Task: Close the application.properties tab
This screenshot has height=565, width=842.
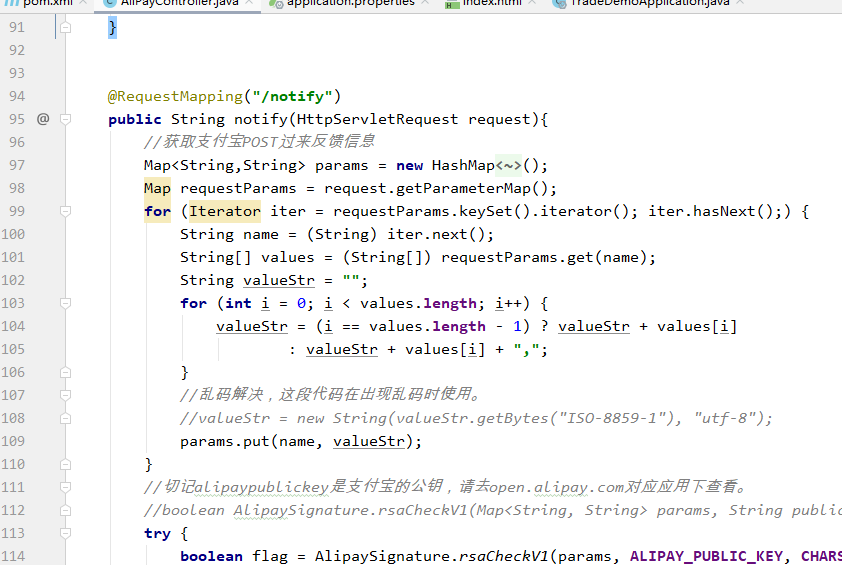Action: (x=425, y=3)
